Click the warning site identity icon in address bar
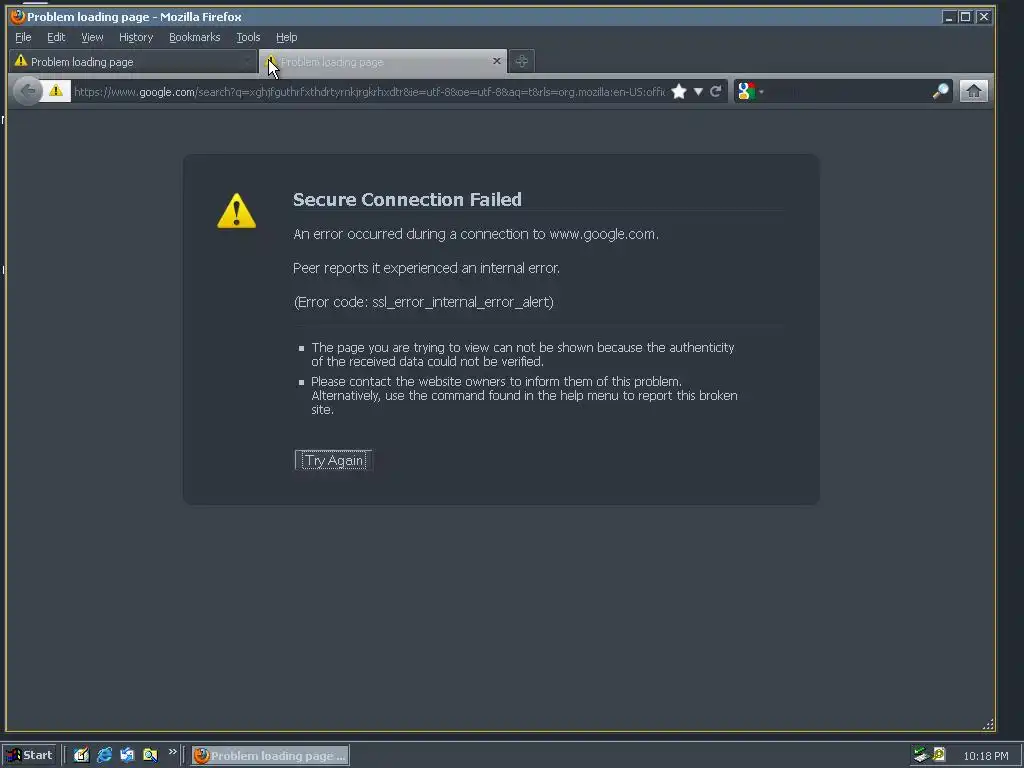Image resolution: width=1024 pixels, height=768 pixels. click(56, 91)
